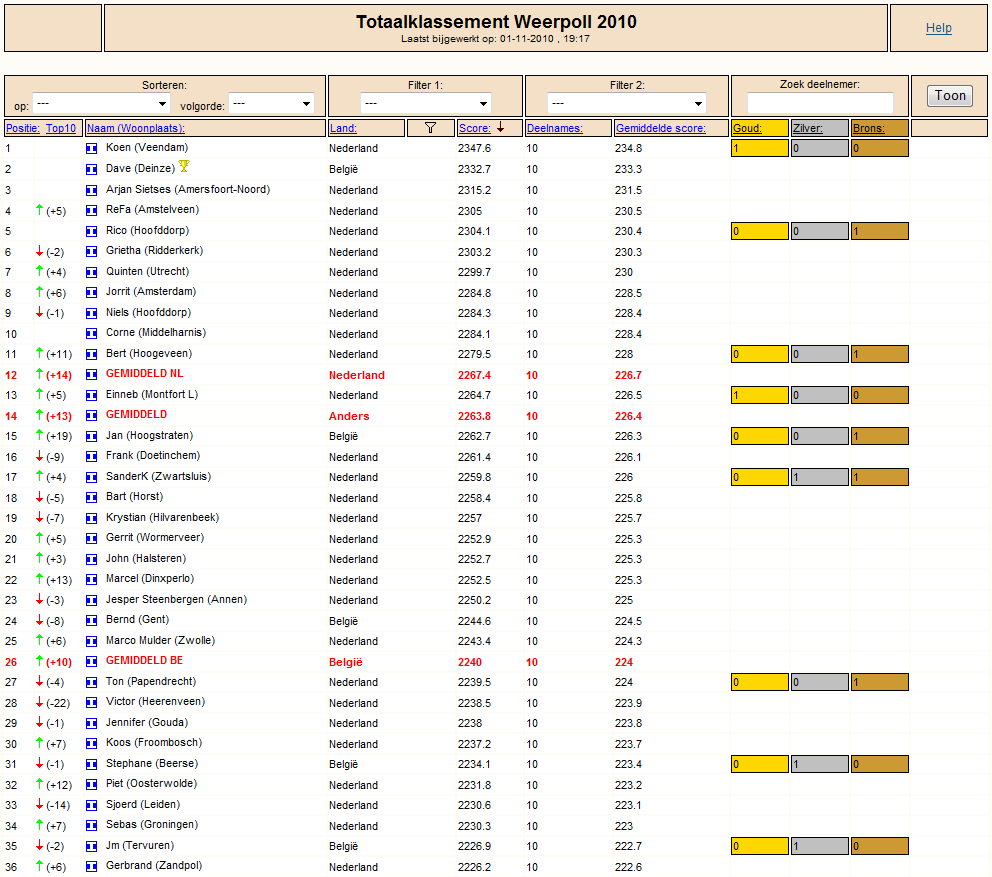Viewport: 992px width, 877px height.
Task: Click the Toon button
Action: [950, 96]
